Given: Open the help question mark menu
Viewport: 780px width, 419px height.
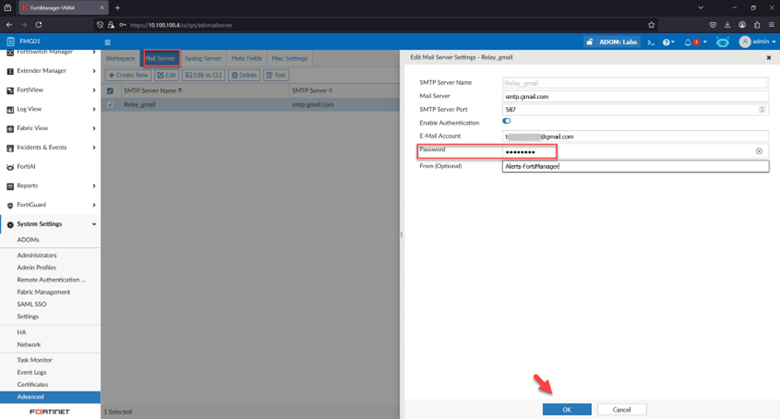Looking at the screenshot, I should [668, 42].
